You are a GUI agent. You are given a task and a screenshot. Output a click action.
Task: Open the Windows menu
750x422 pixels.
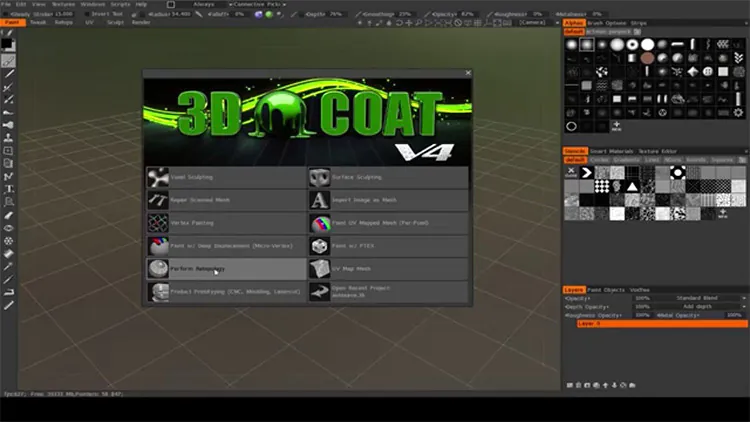coord(93,4)
